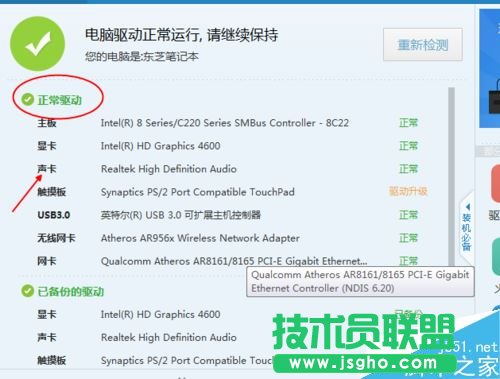Viewport: 500px width, 379px height.
Task: Click the driver list vertical scrollbar
Action: pos(451,177)
